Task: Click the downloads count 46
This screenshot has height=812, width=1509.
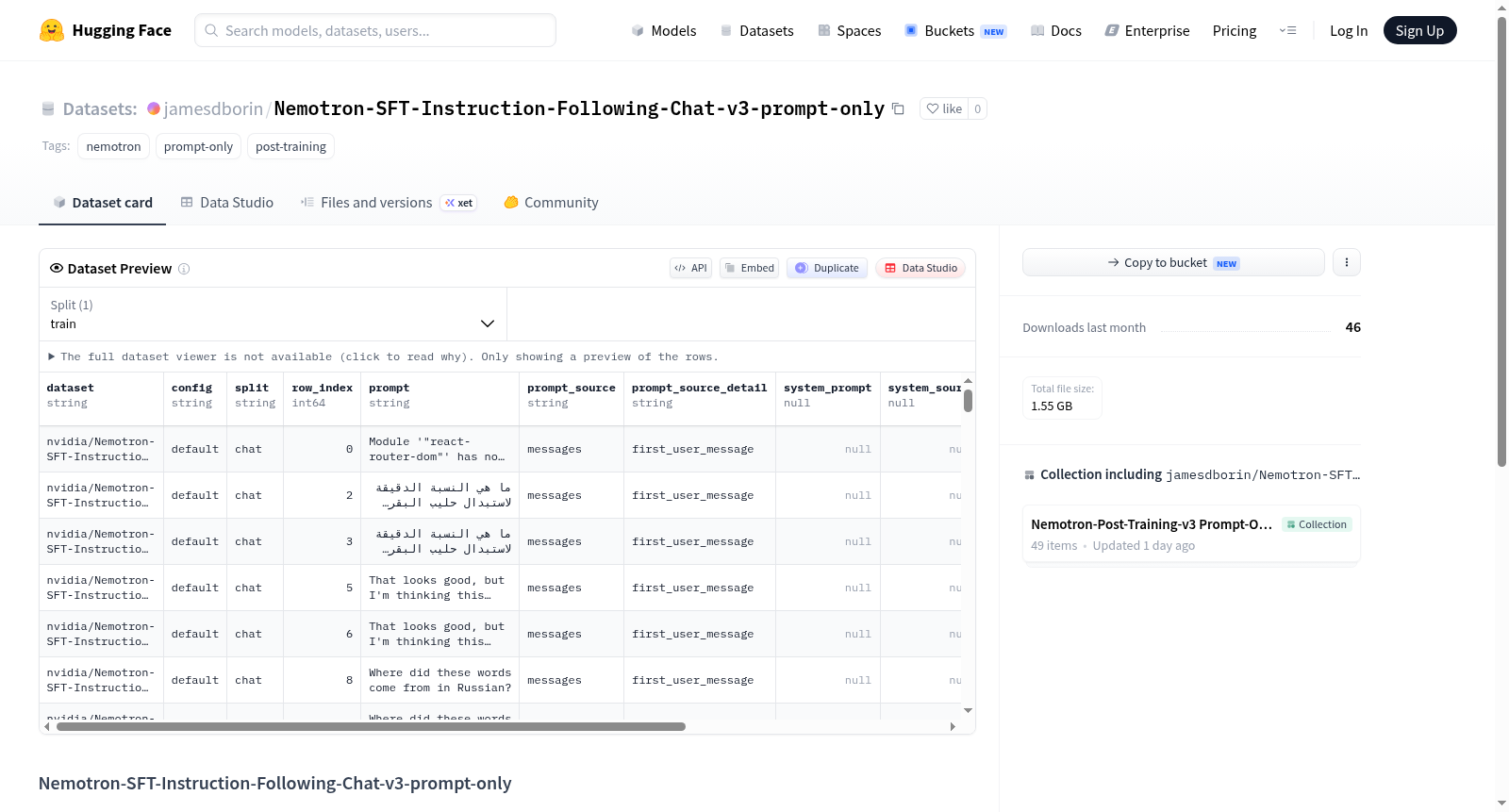Action: point(1353,327)
